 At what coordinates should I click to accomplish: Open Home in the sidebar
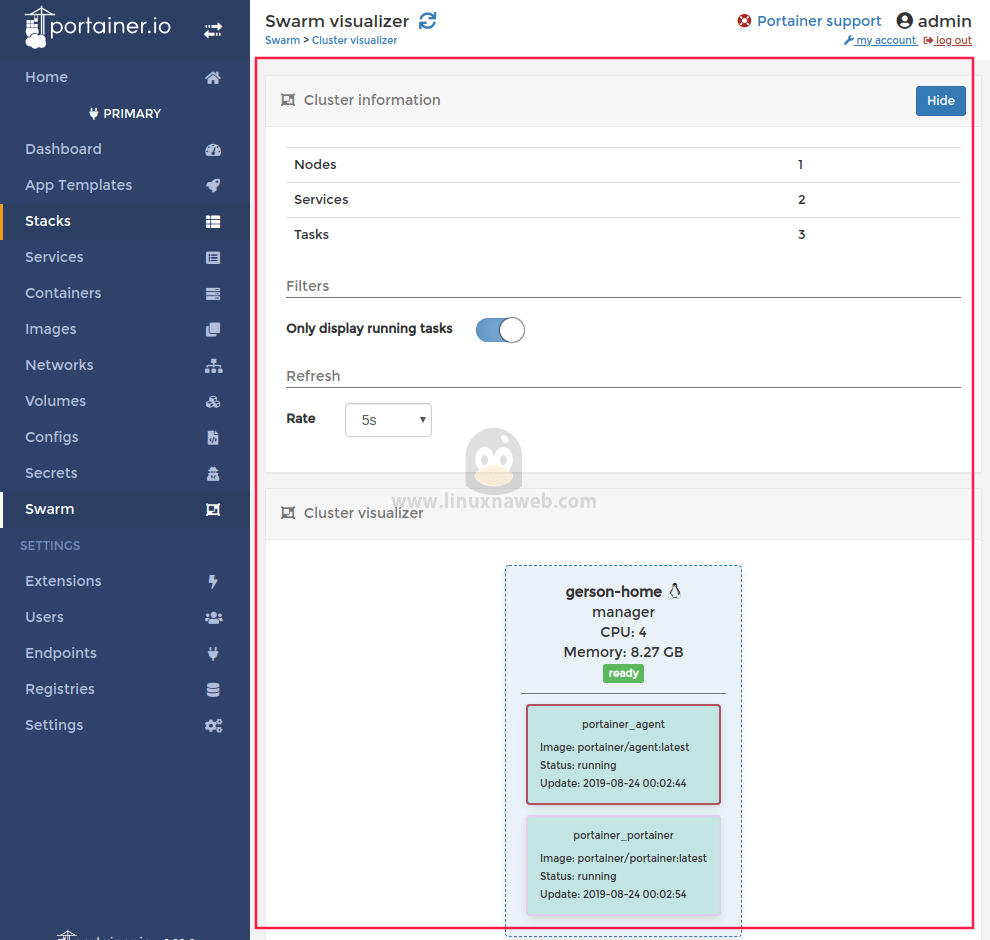pos(125,77)
